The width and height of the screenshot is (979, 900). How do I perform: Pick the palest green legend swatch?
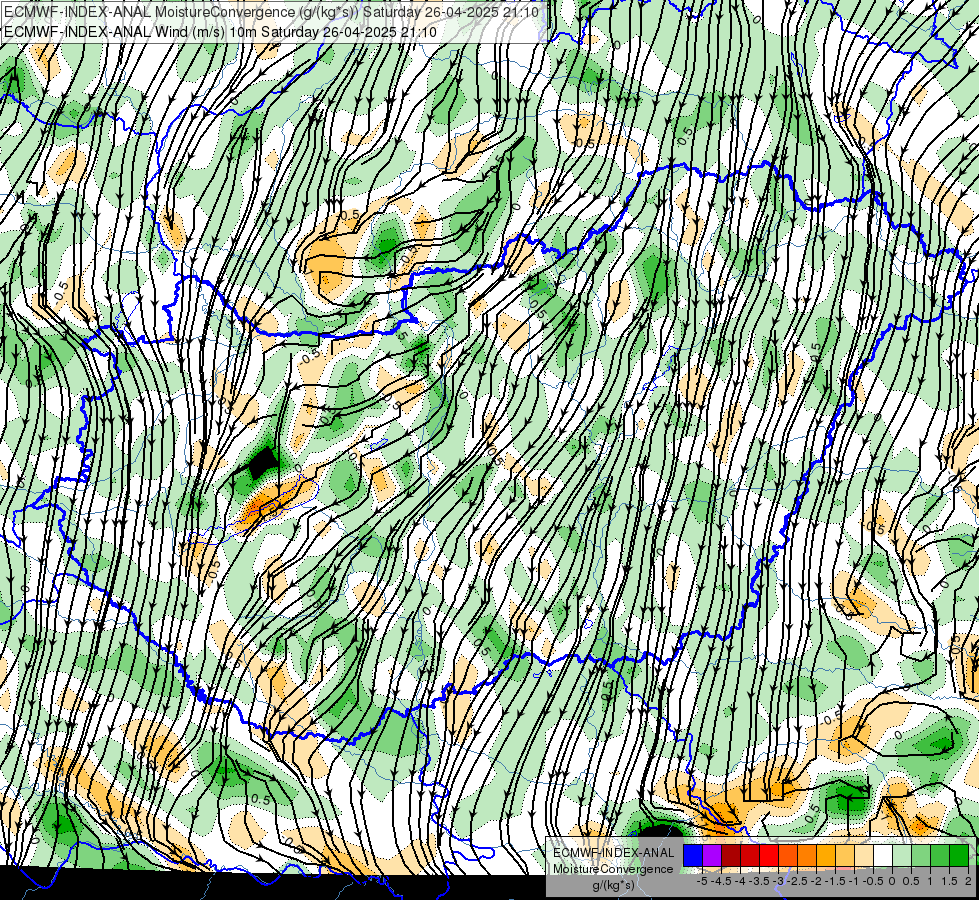click(902, 855)
